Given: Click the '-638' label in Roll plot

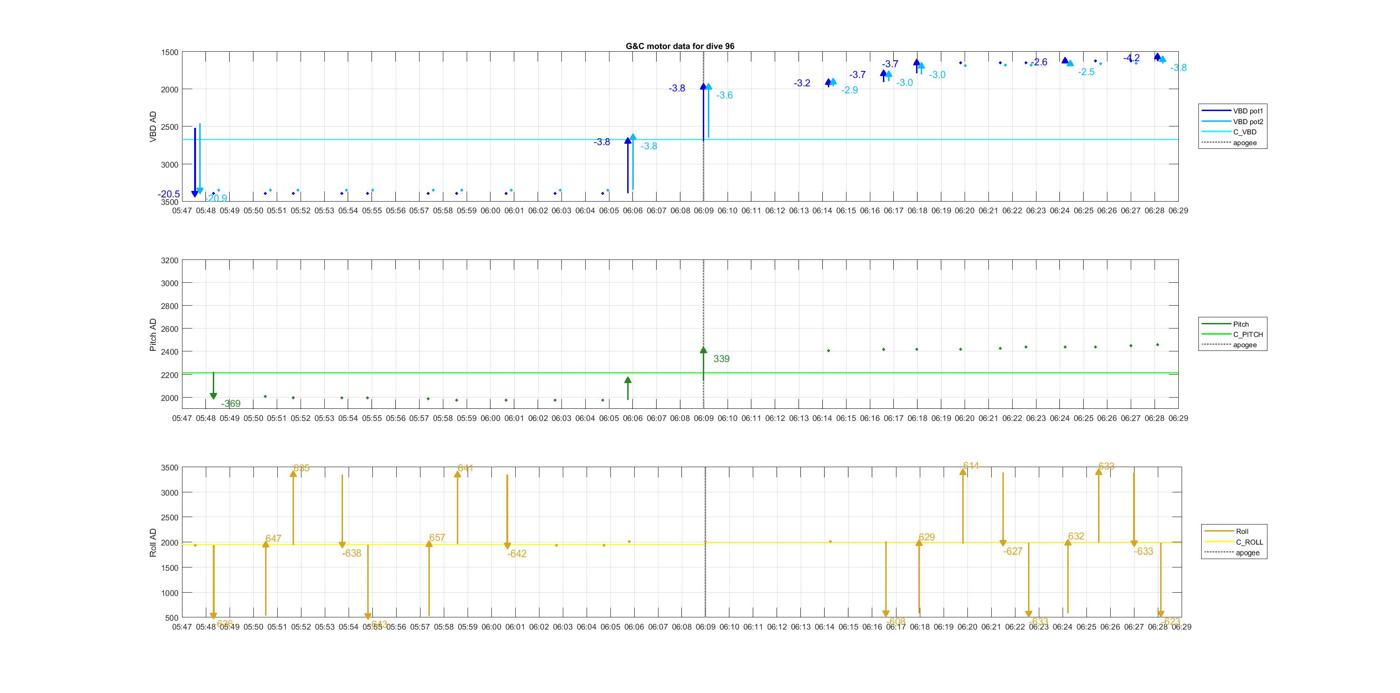Looking at the screenshot, I should coord(351,553).
